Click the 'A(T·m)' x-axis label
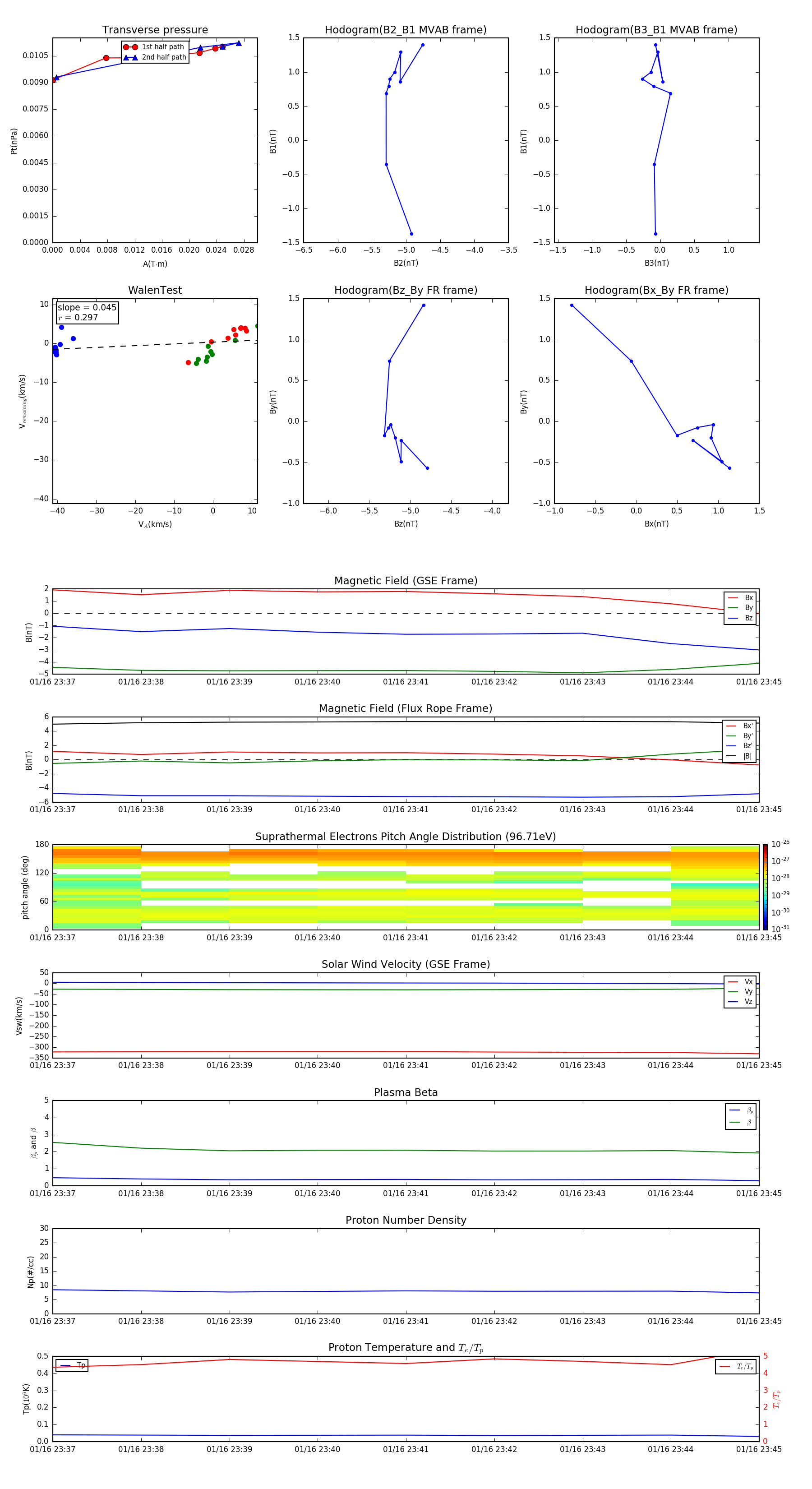 click(155, 264)
